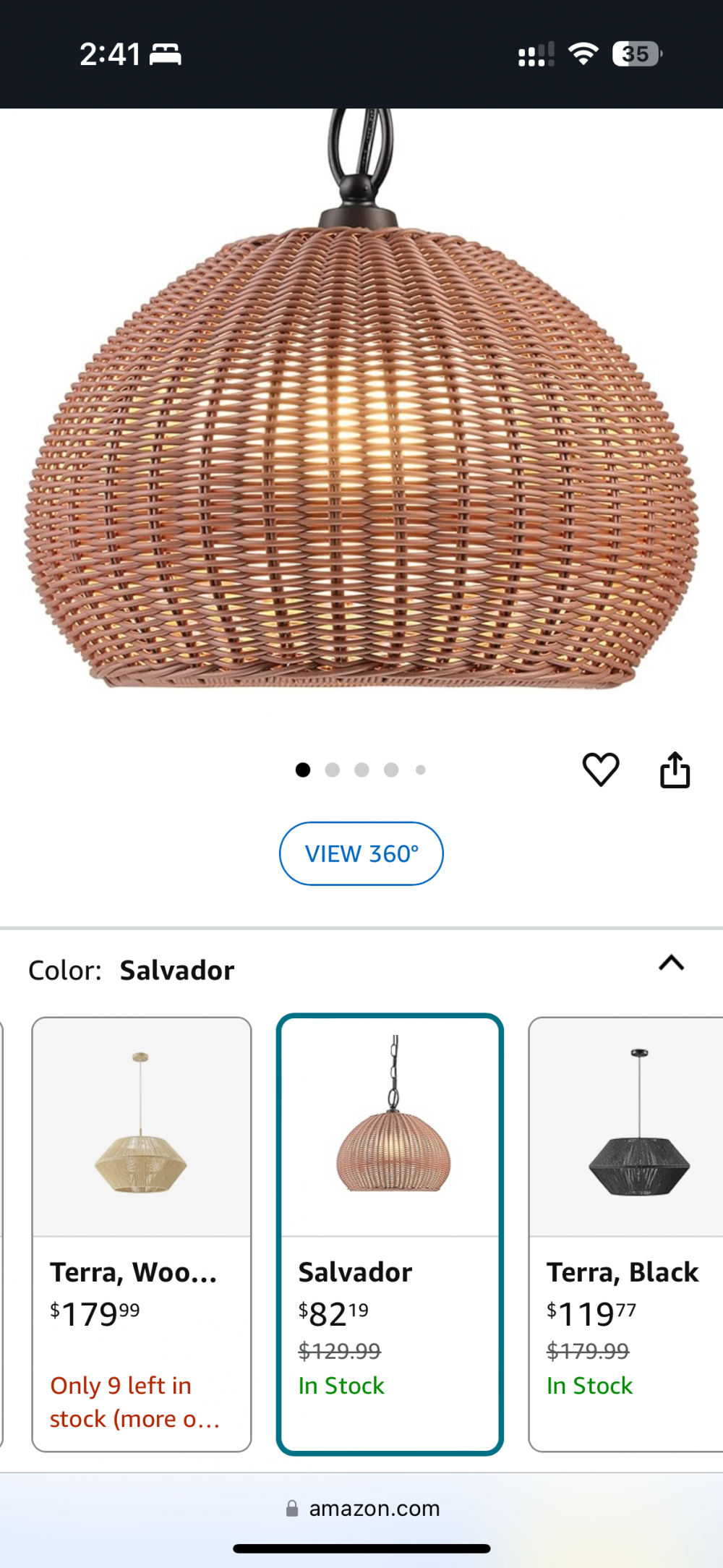Open the Only 9 left in stock text
The height and width of the screenshot is (1568, 723).
click(x=134, y=1402)
